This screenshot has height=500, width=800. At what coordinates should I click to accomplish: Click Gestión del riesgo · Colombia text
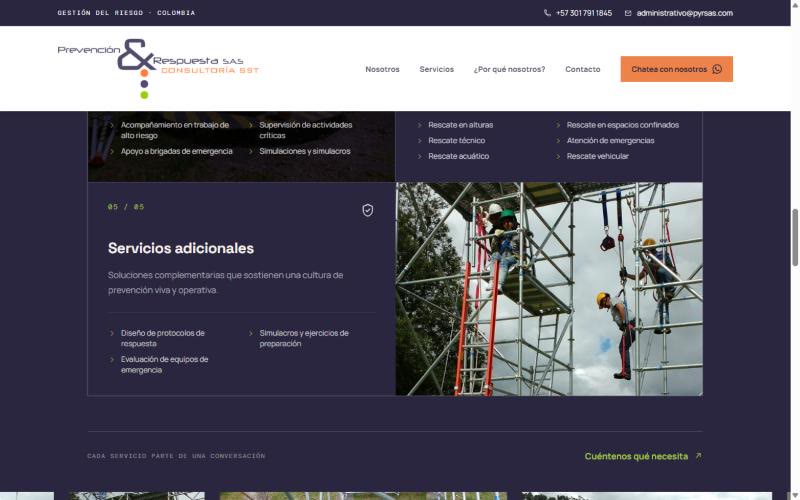click(126, 13)
